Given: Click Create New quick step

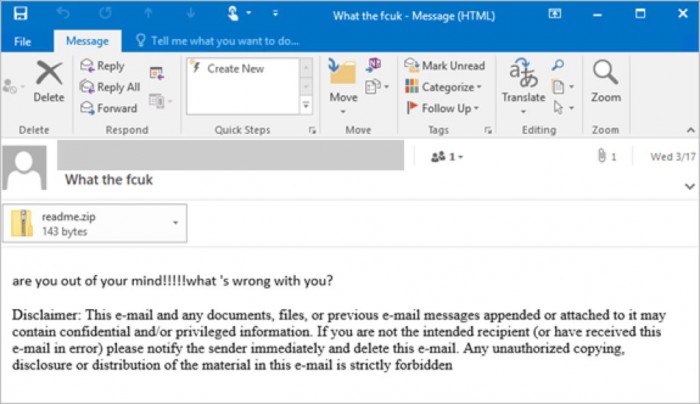Looking at the screenshot, I should tap(235, 68).
